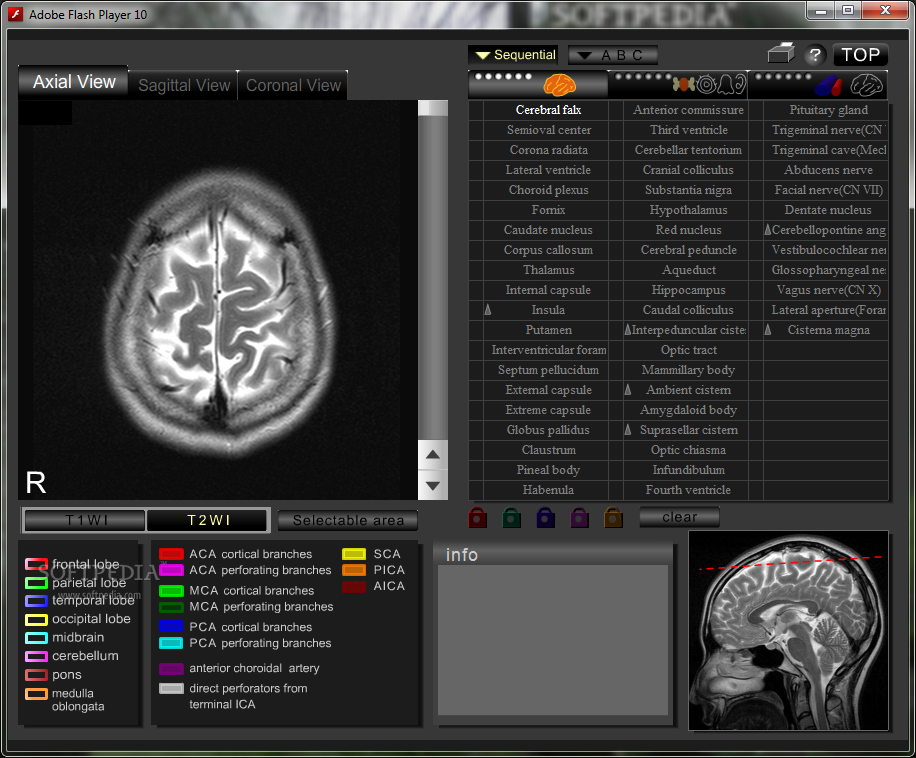Toggle the medulla oblongata outline
This screenshot has width=916, height=758.
click(36, 694)
